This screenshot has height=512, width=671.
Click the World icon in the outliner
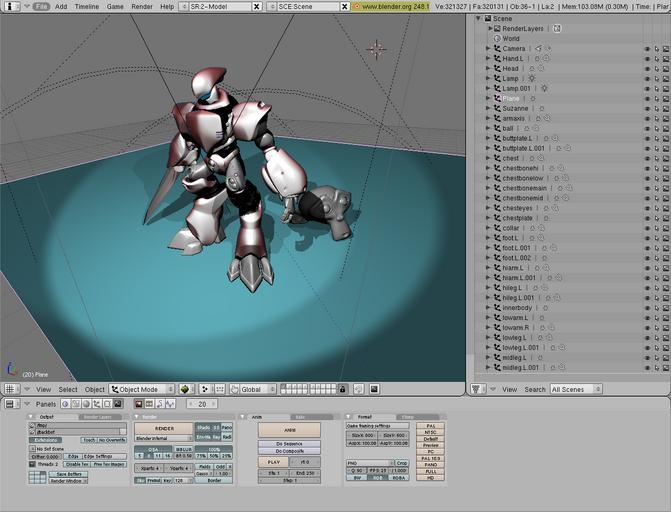point(496,39)
